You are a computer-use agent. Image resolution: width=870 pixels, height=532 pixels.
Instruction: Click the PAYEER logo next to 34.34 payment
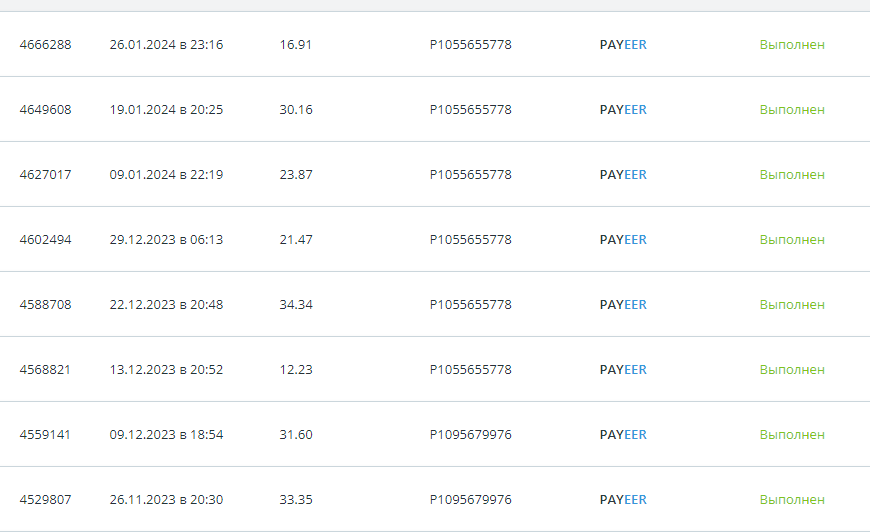pos(623,304)
